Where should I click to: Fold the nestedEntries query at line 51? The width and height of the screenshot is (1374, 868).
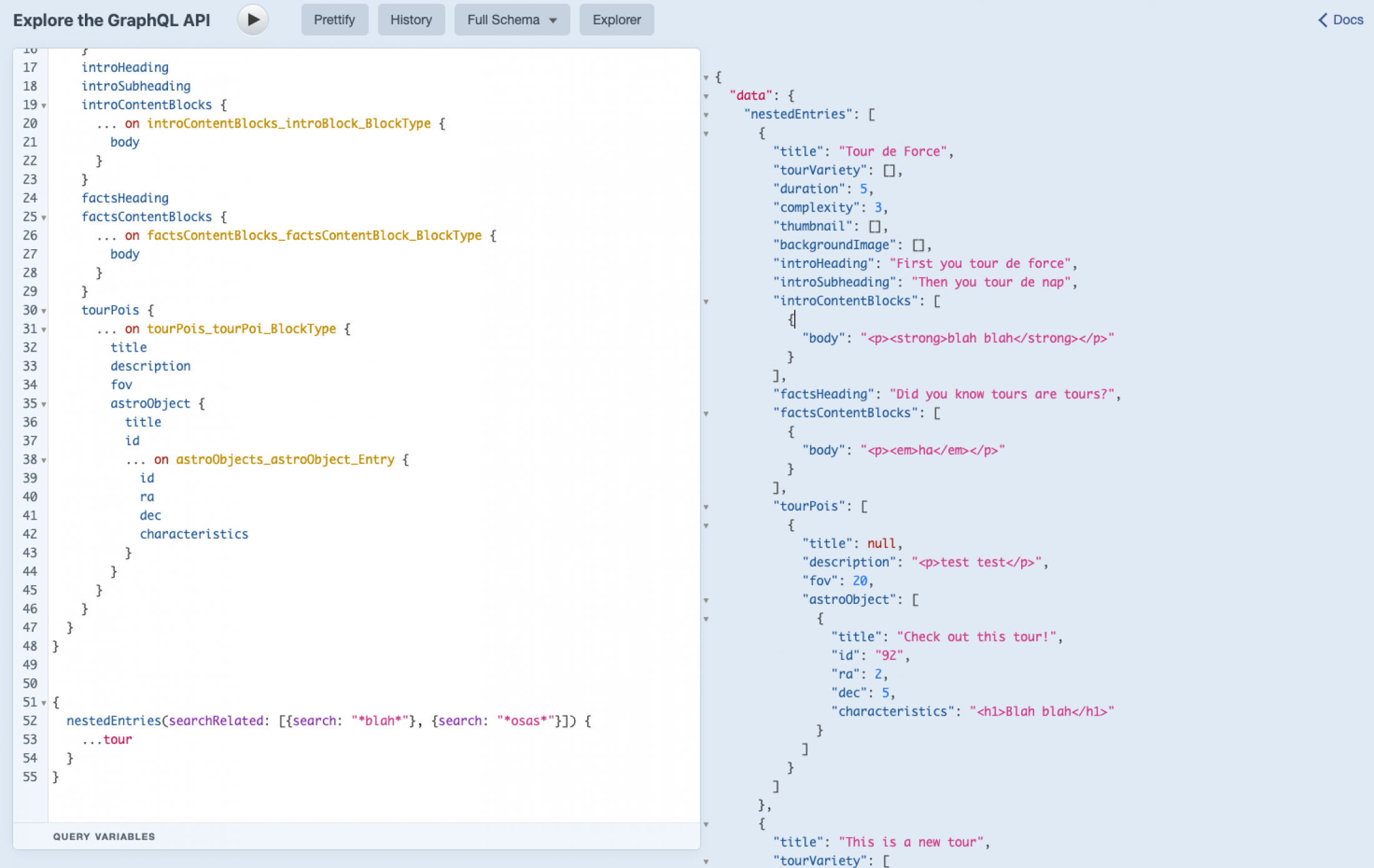pos(42,702)
